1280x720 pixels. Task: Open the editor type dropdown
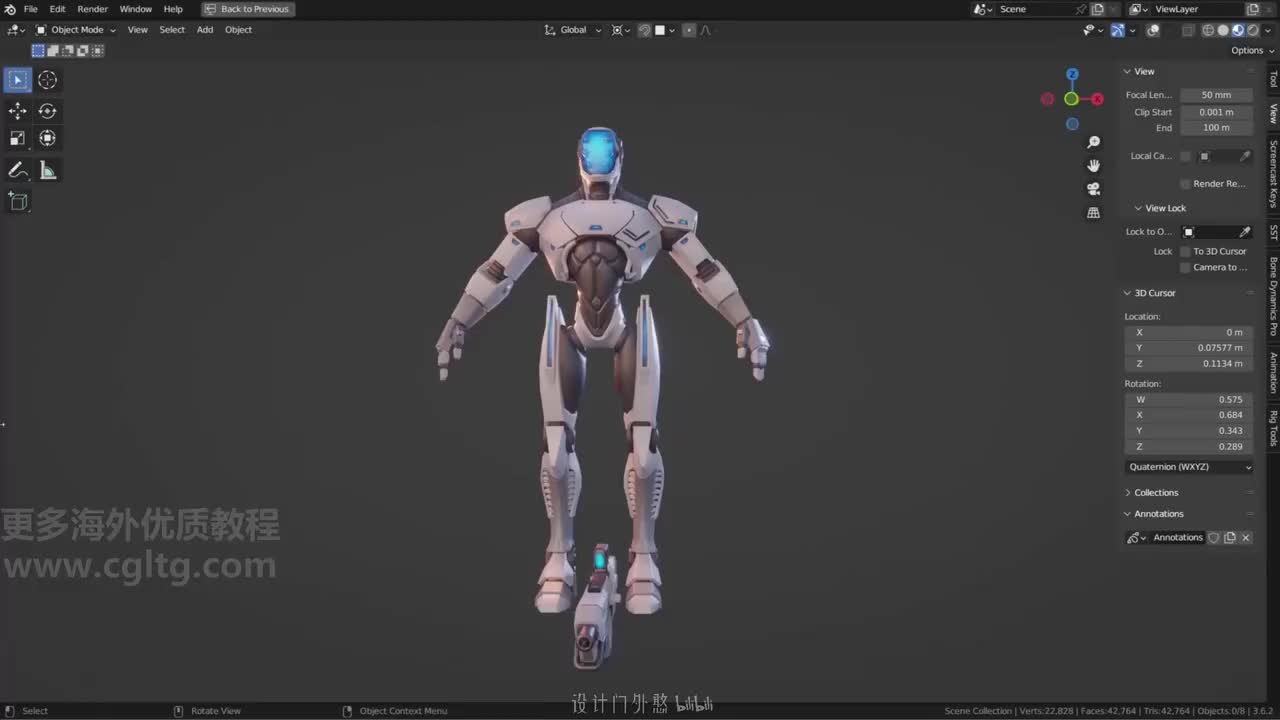click(16, 30)
